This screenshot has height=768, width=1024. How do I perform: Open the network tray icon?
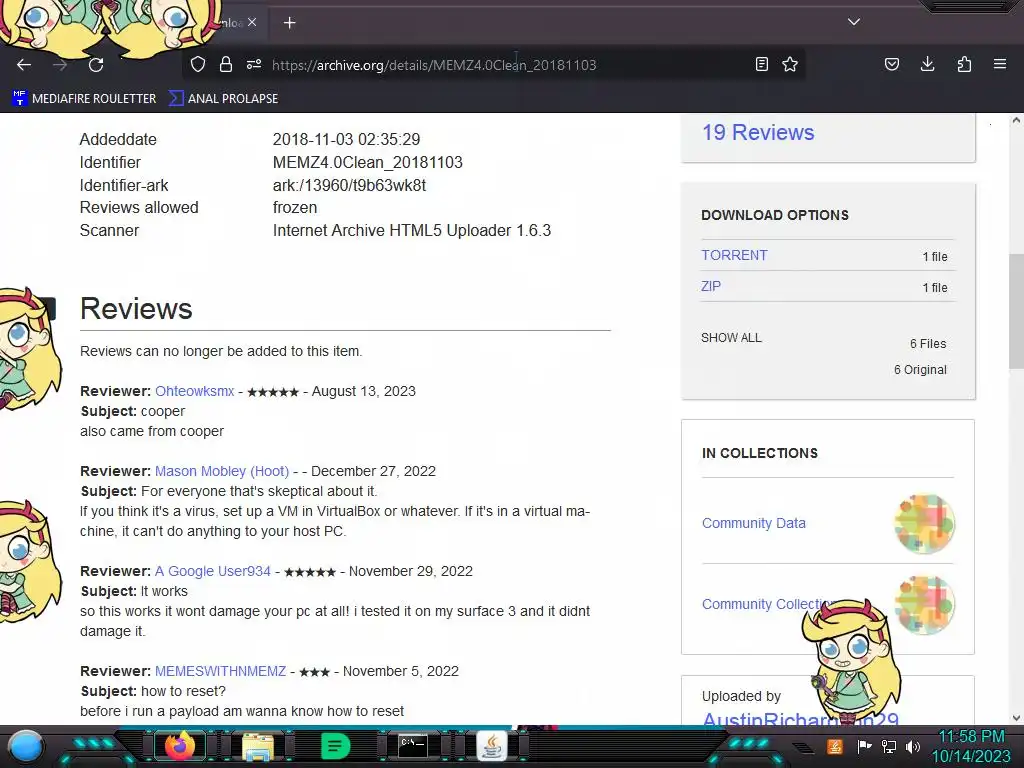(x=889, y=746)
